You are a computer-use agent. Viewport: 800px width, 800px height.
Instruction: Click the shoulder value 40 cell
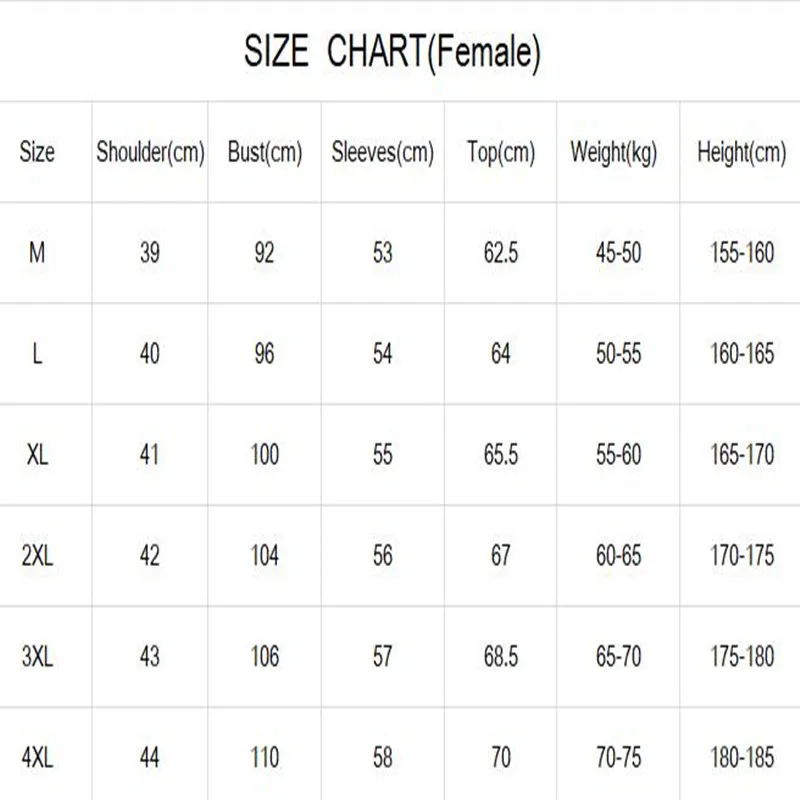point(150,354)
